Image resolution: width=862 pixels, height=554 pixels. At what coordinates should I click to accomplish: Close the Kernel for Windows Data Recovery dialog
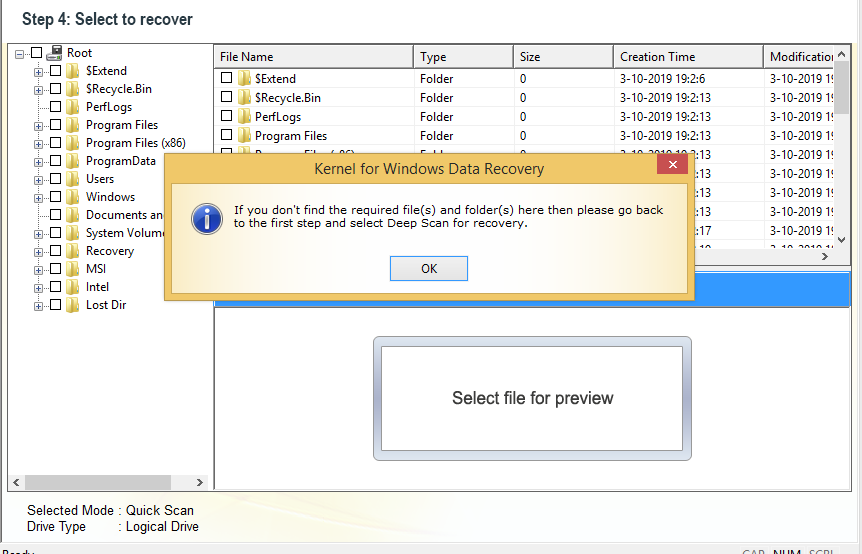672,164
